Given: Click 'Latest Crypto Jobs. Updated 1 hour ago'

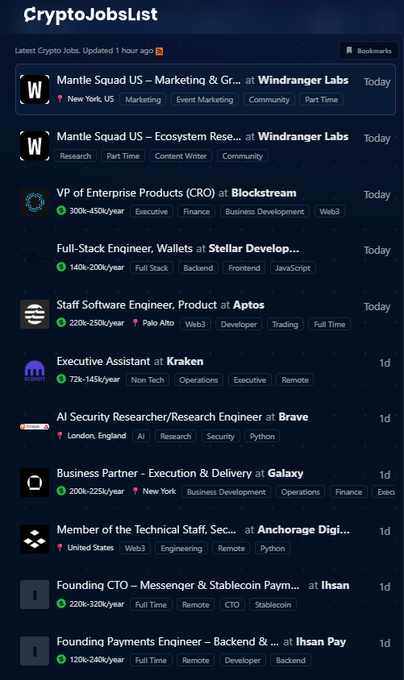Looking at the screenshot, I should 84,51.
